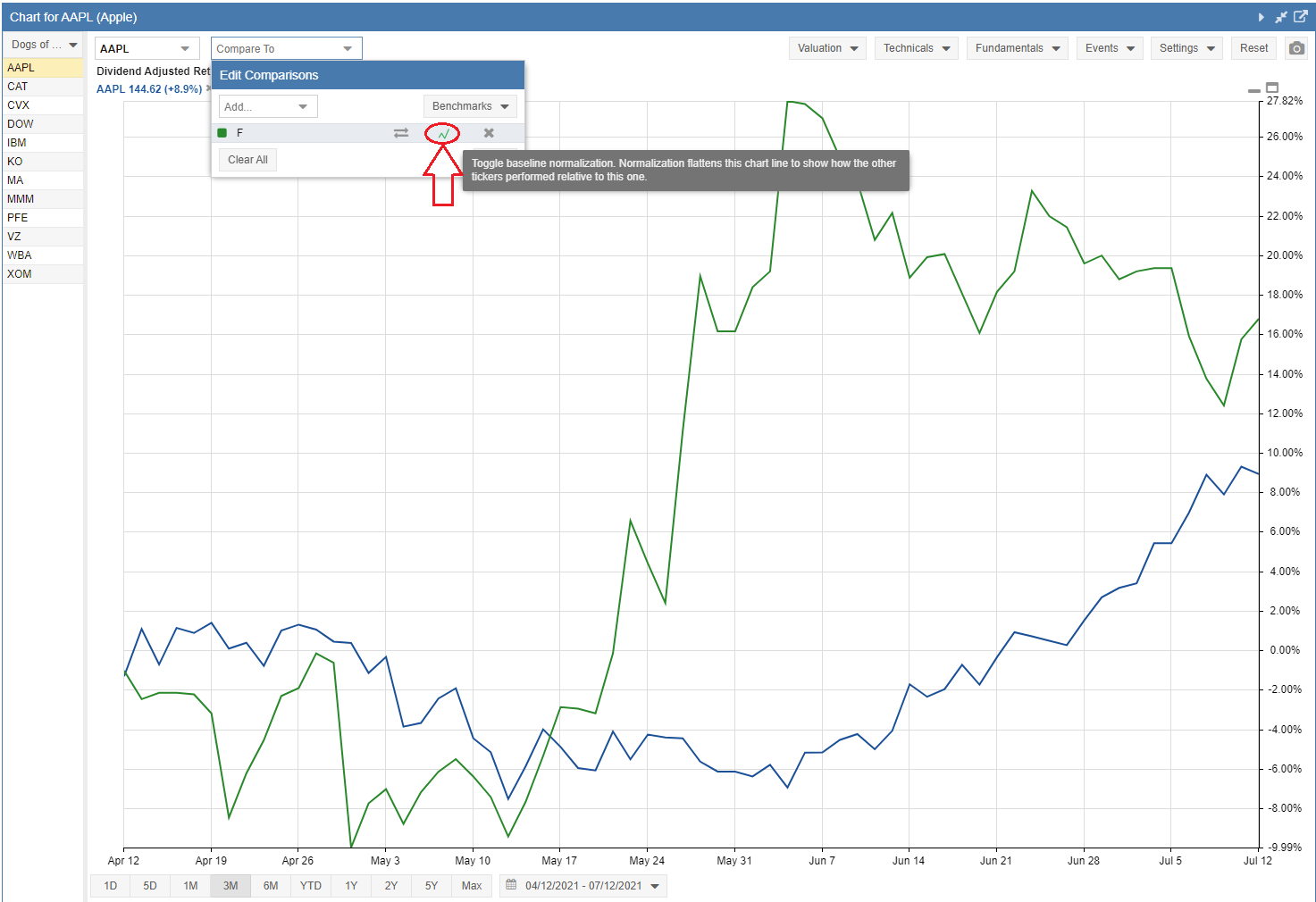Click the play triangle icon in the title bar
1316x902 pixels.
pyautogui.click(x=1261, y=17)
